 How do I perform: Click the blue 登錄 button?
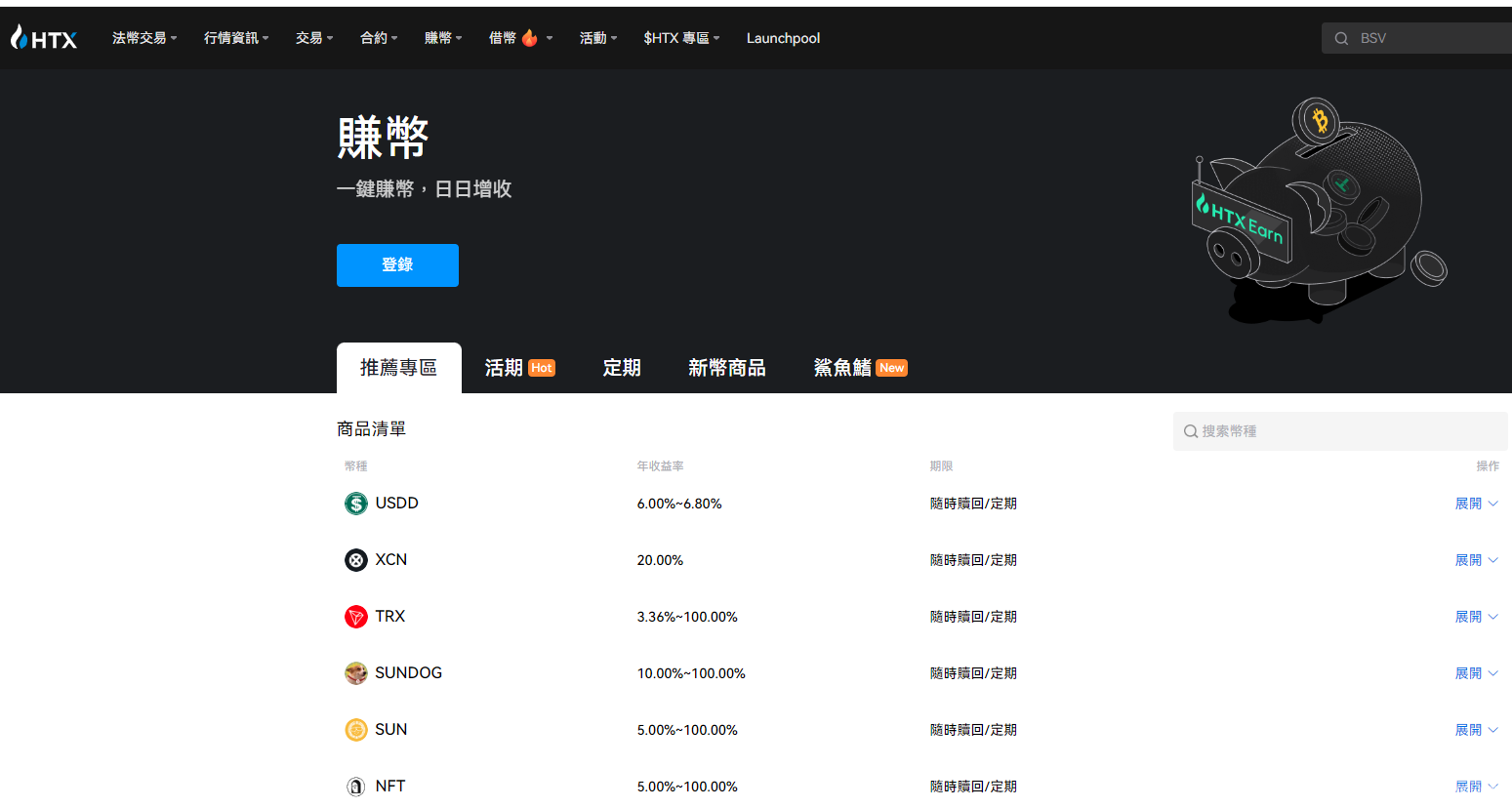pyautogui.click(x=397, y=265)
